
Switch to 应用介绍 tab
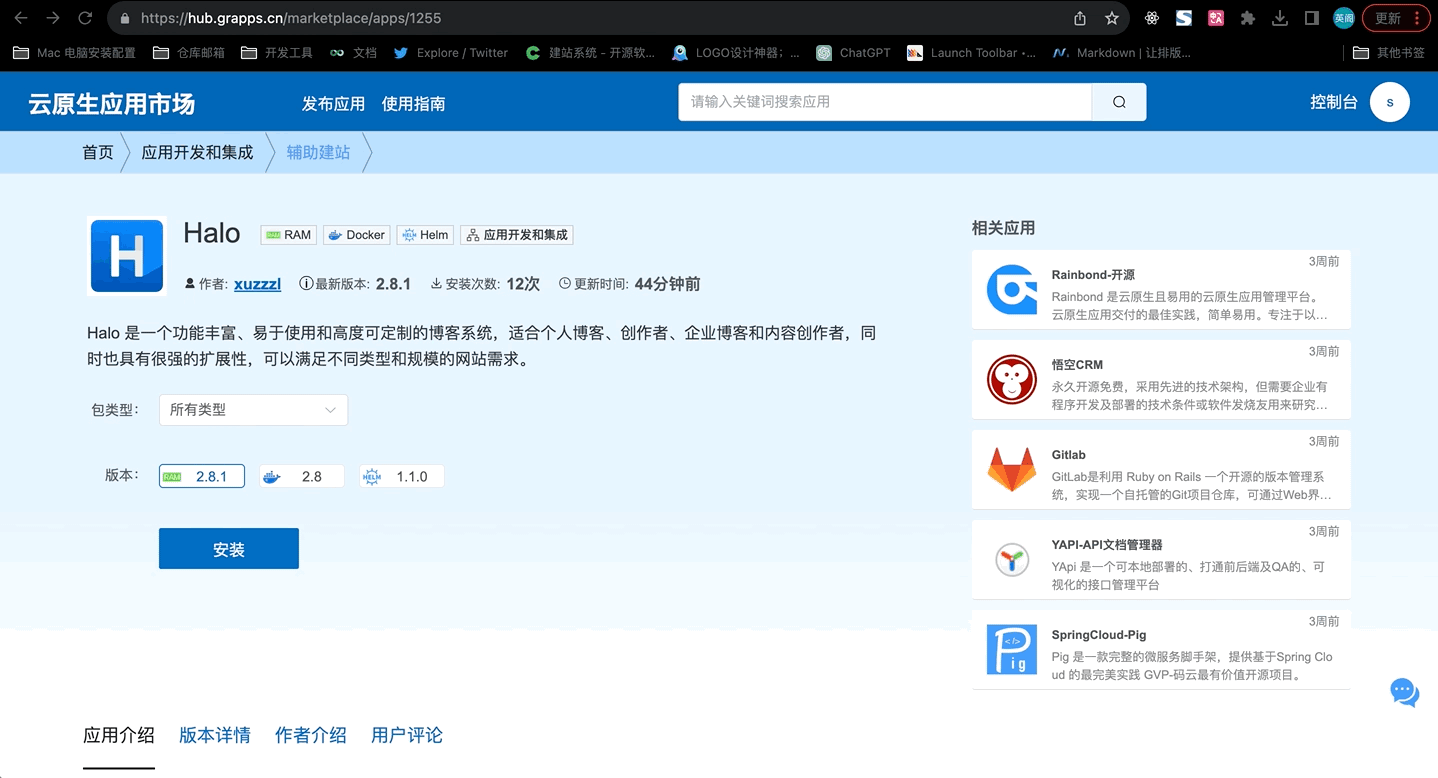[119, 735]
